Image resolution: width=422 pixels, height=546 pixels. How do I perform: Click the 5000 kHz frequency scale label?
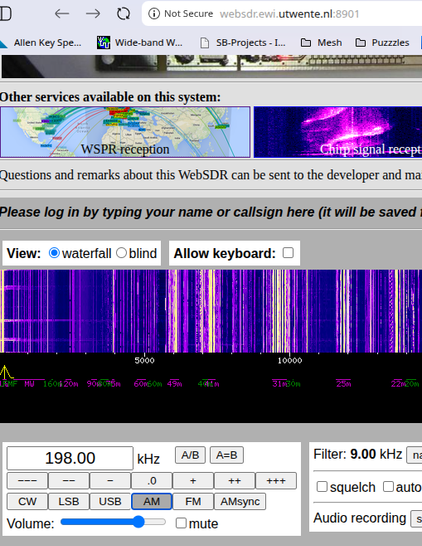point(144,360)
